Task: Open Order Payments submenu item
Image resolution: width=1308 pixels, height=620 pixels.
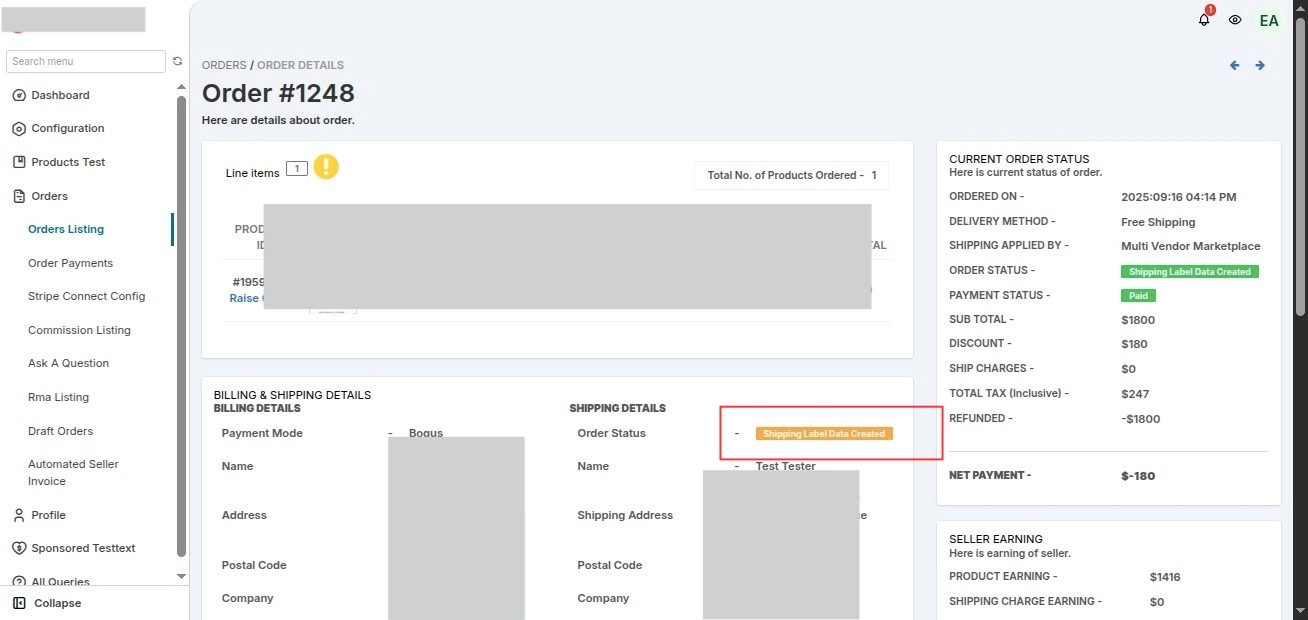Action: (70, 263)
